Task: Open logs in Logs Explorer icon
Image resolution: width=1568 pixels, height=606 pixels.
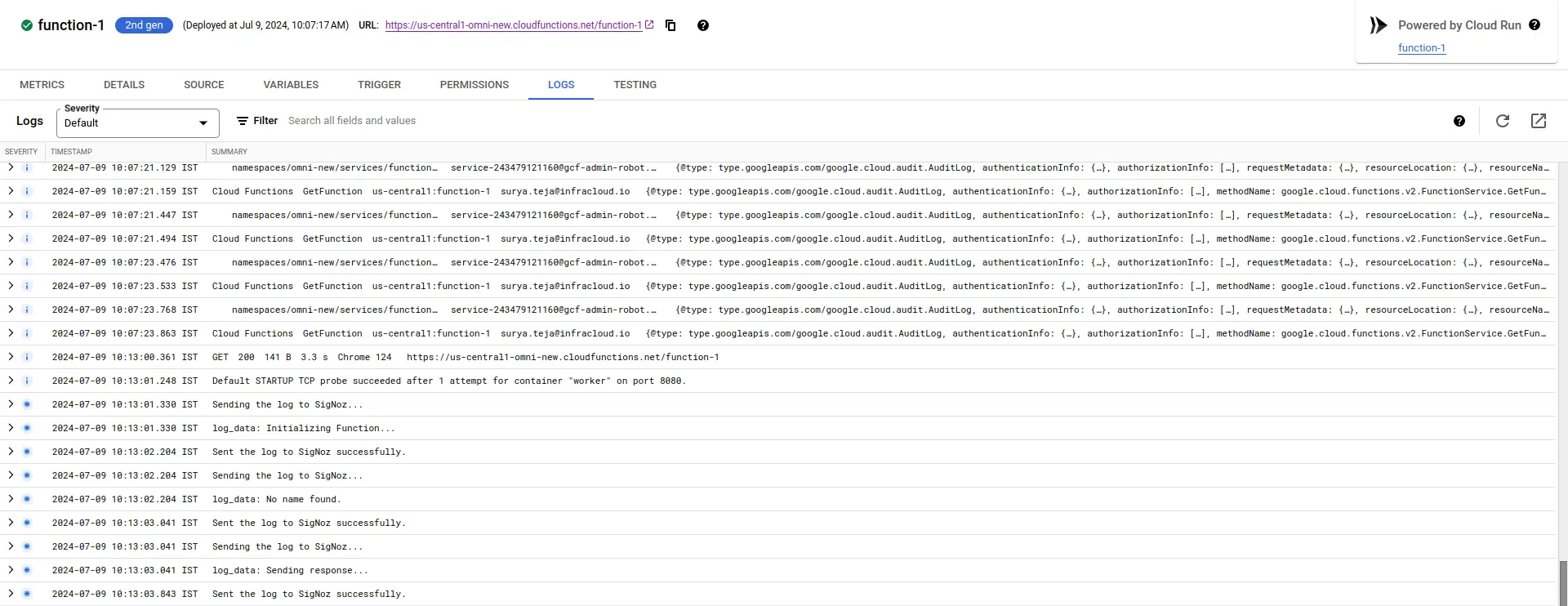Action: 1539,121
